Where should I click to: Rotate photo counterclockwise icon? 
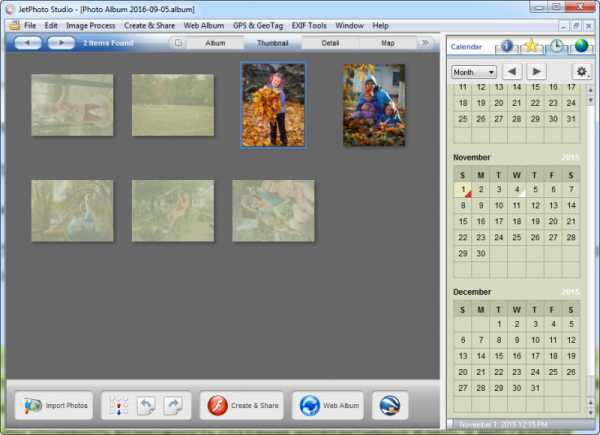pyautogui.click(x=146, y=406)
